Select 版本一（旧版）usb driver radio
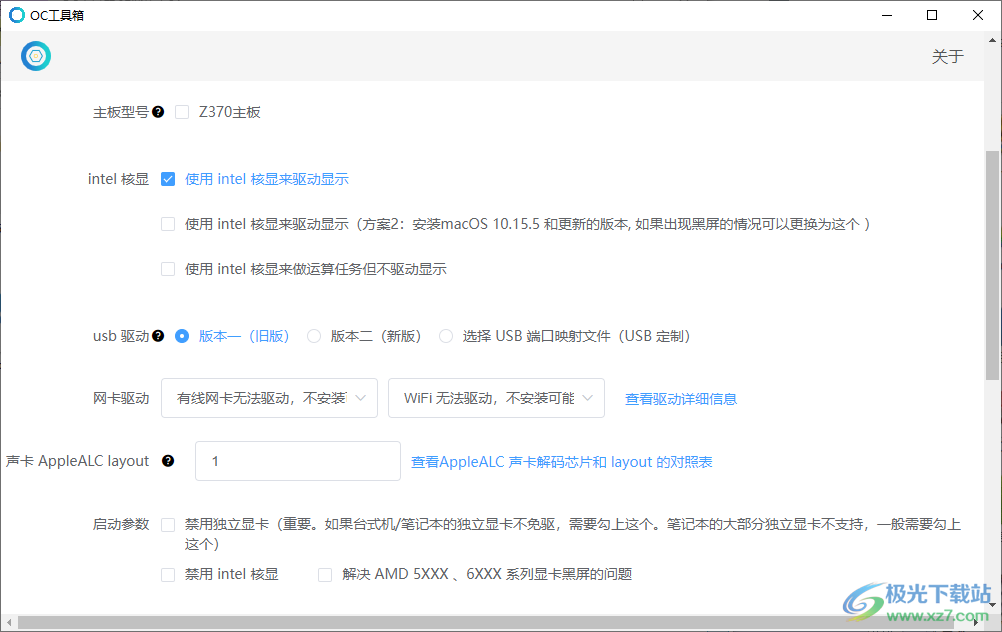 [182, 335]
